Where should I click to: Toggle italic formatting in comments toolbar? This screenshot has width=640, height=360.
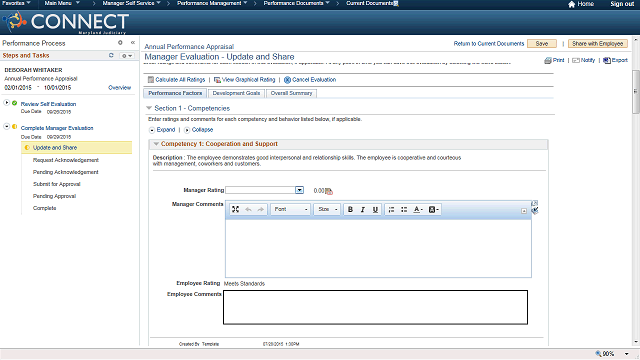[x=362, y=209]
